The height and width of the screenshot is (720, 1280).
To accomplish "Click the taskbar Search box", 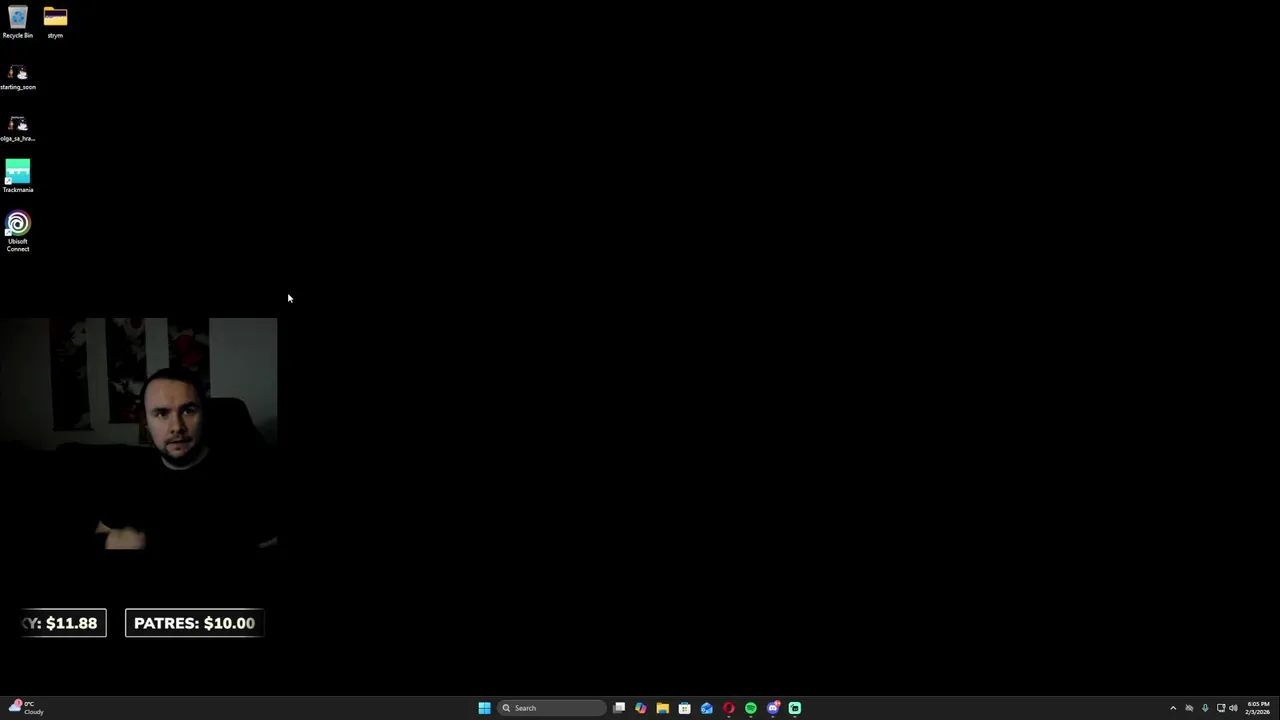I will (x=552, y=708).
